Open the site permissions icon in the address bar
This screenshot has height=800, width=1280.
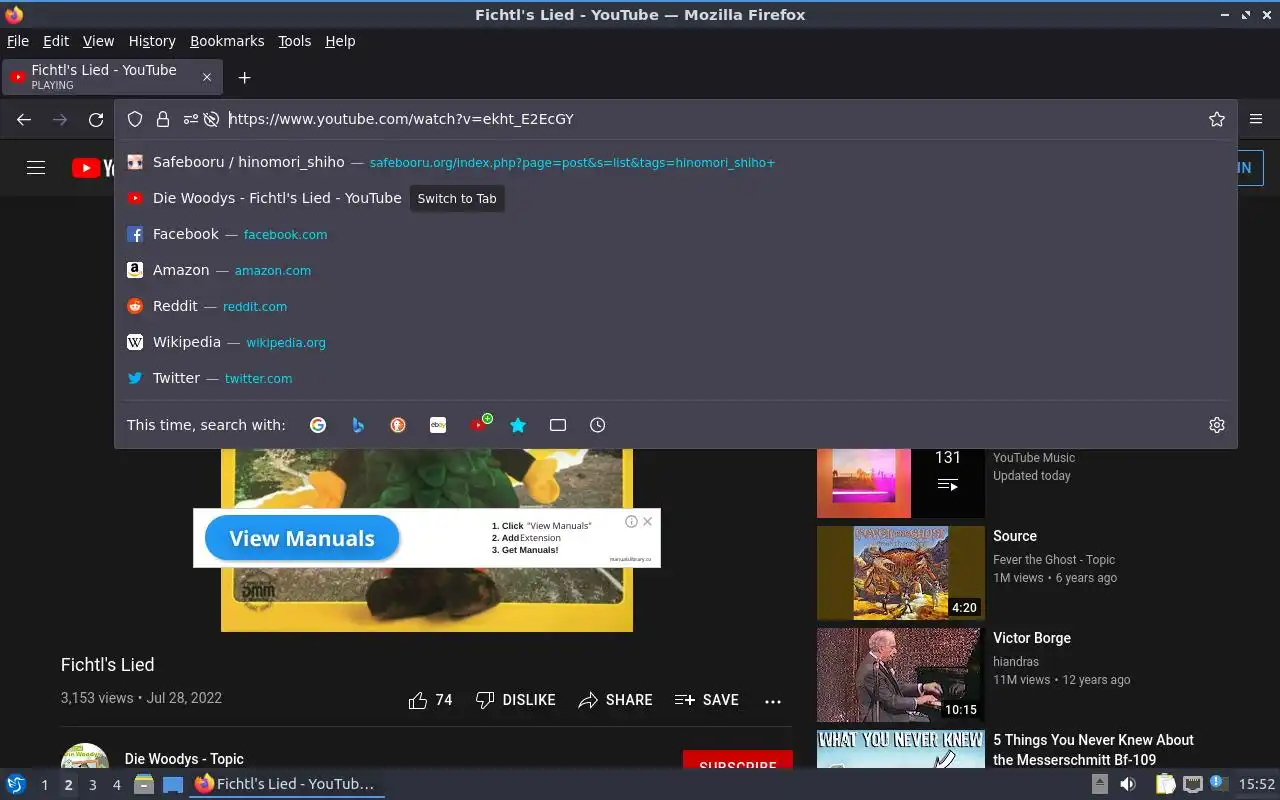190,119
